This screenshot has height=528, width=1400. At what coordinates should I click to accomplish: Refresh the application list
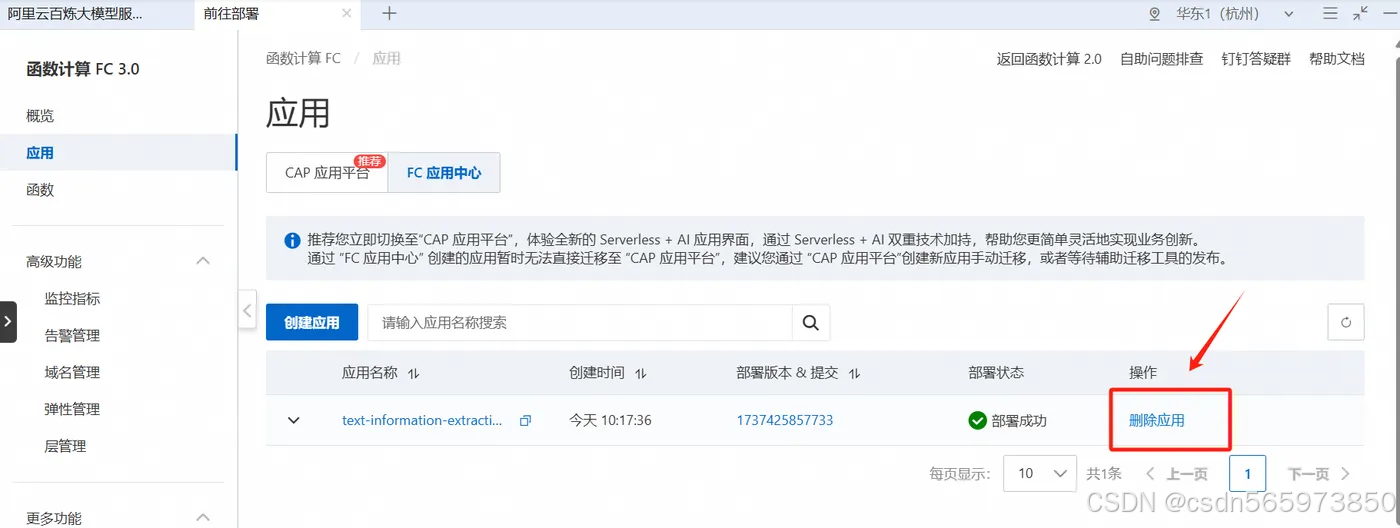point(1345,322)
